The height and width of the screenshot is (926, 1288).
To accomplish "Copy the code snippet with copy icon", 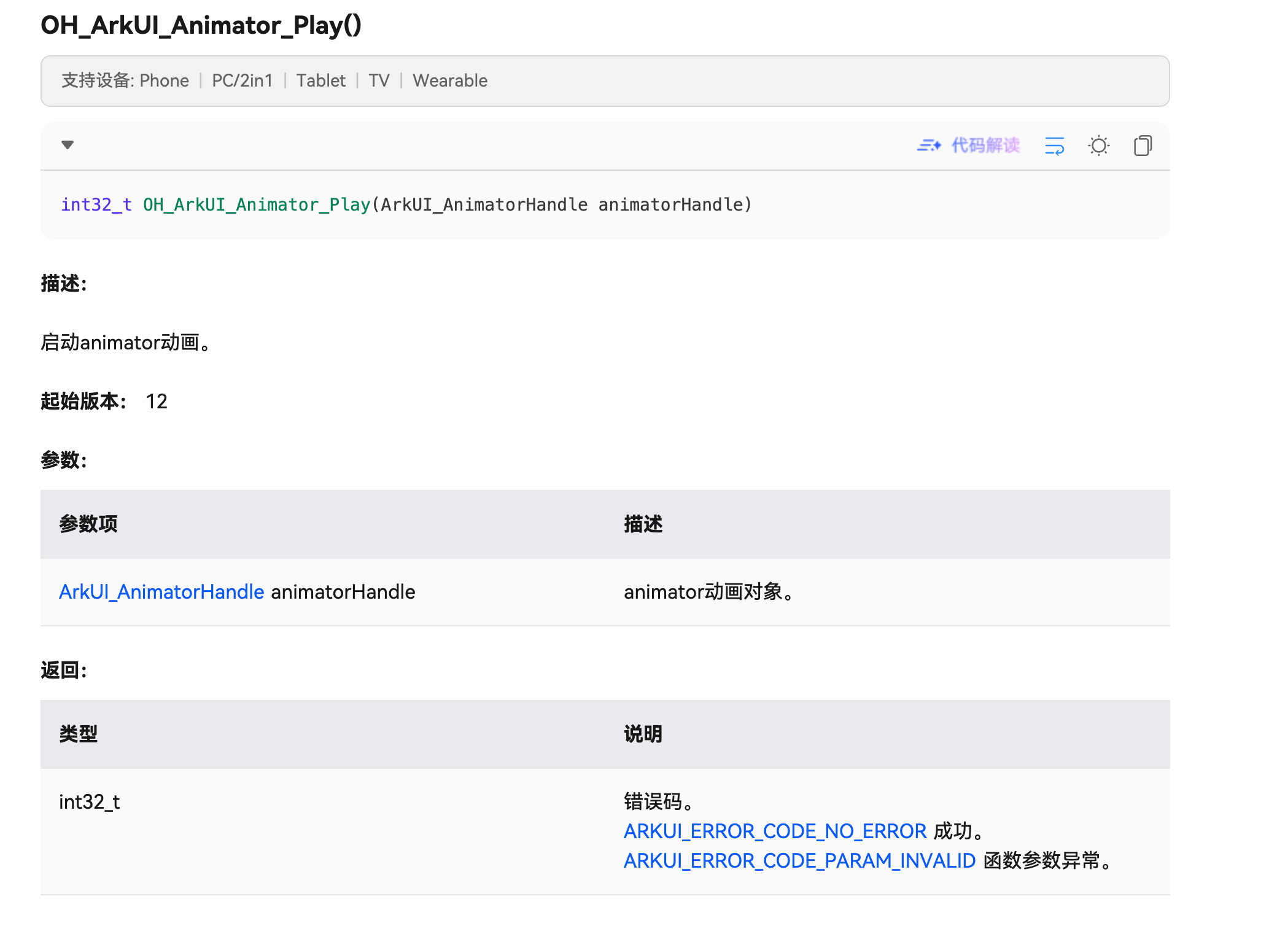I will pyautogui.click(x=1142, y=146).
